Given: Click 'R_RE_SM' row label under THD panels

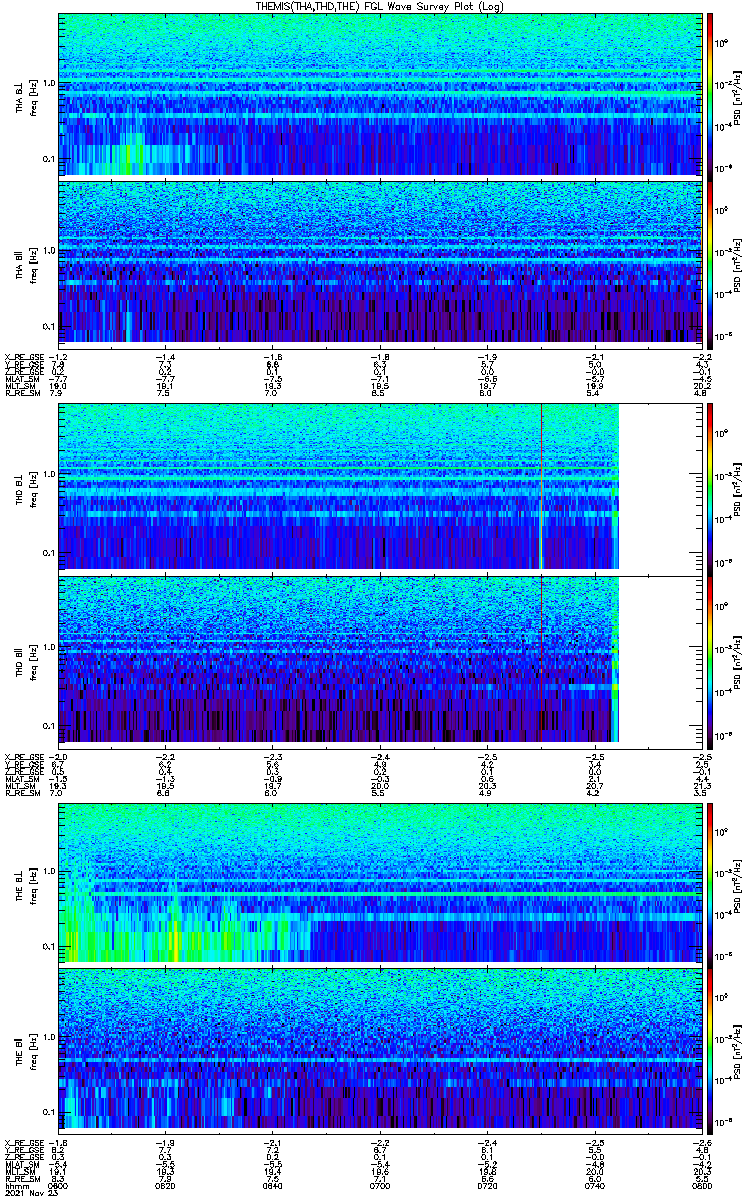Looking at the screenshot, I should click(21, 791).
